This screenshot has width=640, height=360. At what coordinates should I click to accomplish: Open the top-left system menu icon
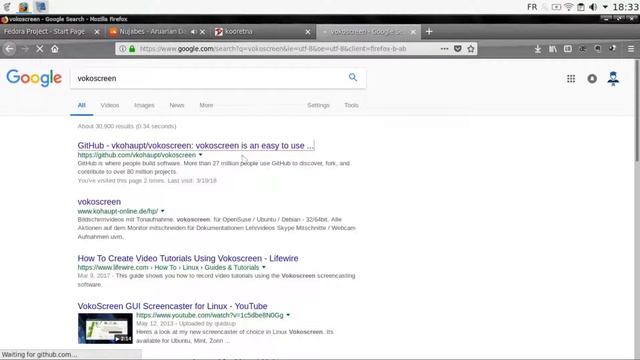click(7, 7)
